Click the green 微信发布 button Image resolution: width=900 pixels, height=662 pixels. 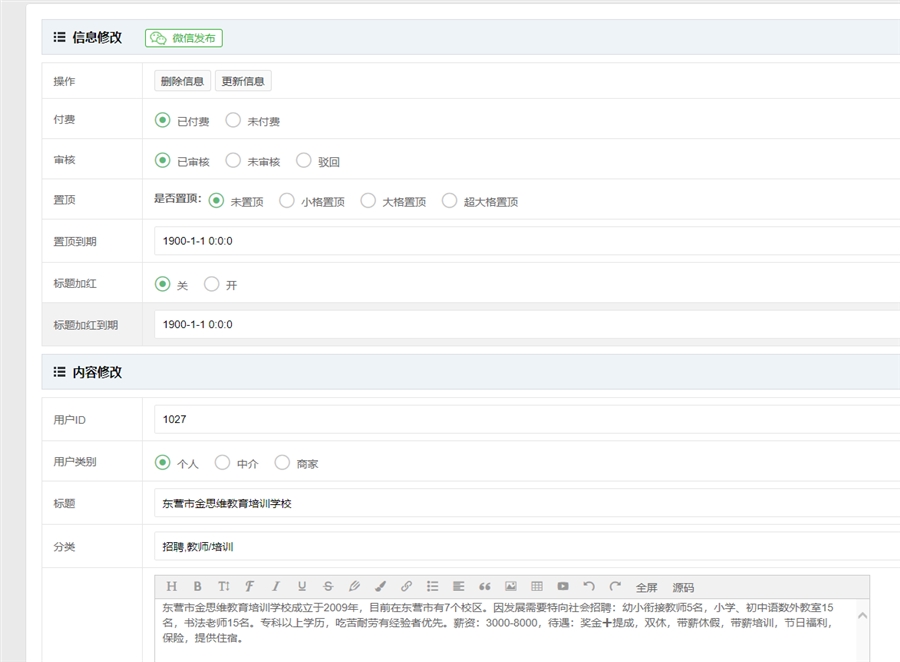pyautogui.click(x=184, y=38)
